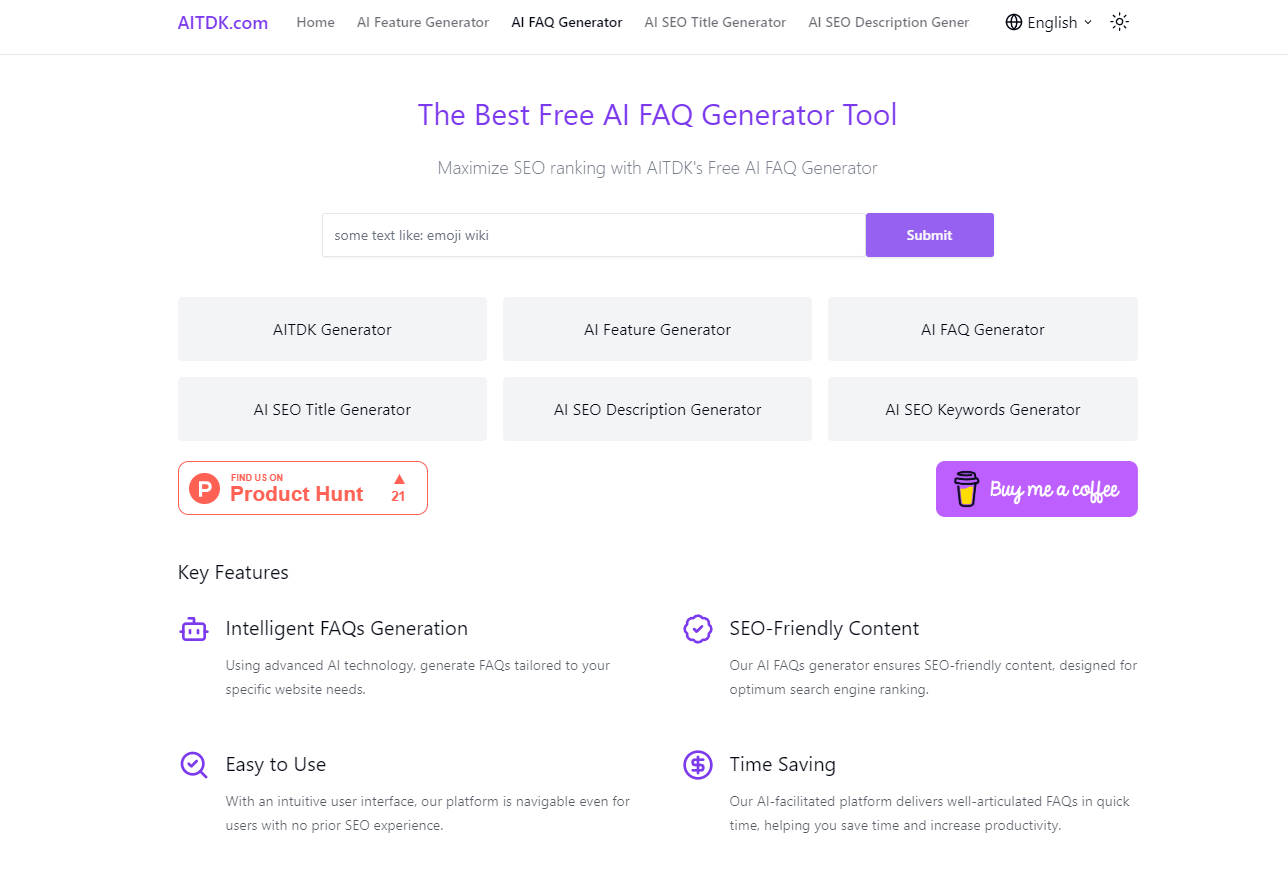Open the AITDK Generator card

pyautogui.click(x=332, y=329)
